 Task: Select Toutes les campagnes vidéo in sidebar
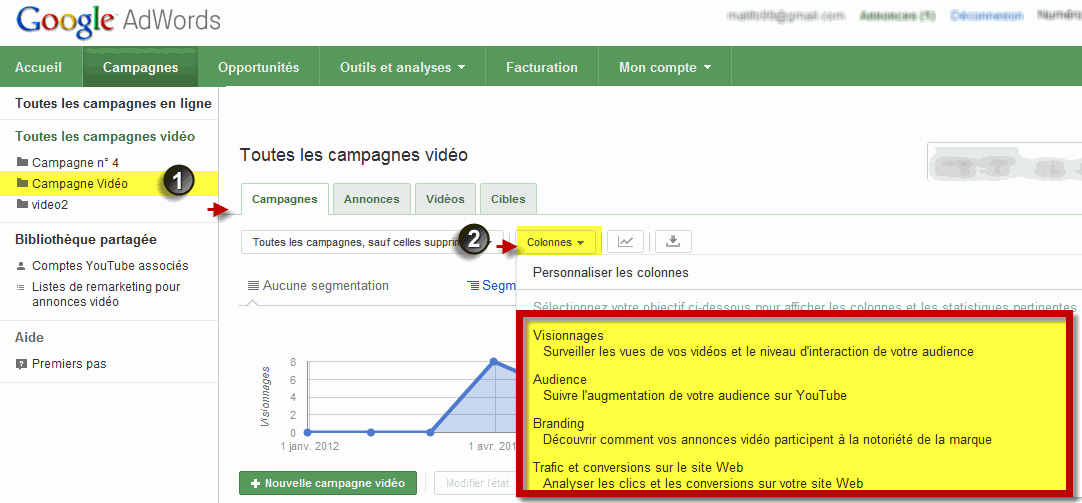click(105, 137)
